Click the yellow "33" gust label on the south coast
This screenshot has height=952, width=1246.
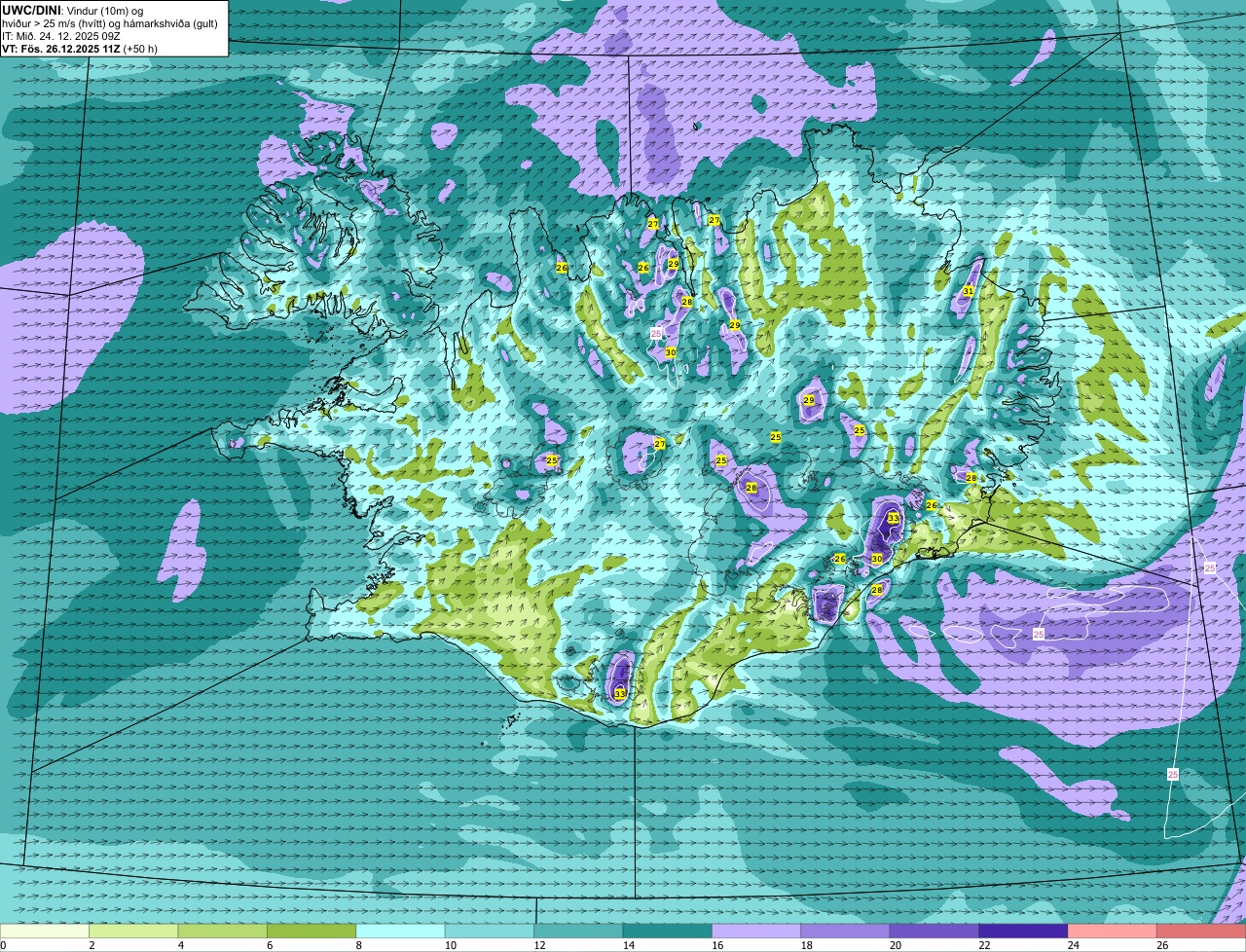click(x=620, y=694)
